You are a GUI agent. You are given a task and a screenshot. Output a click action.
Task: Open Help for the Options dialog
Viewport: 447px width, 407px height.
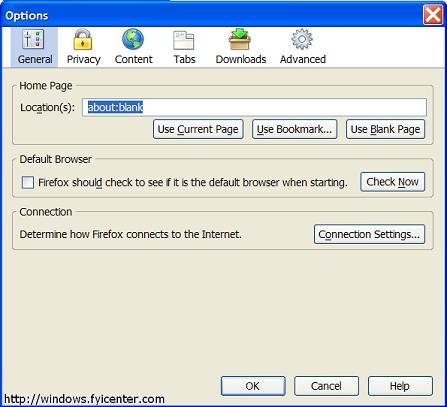click(x=400, y=386)
